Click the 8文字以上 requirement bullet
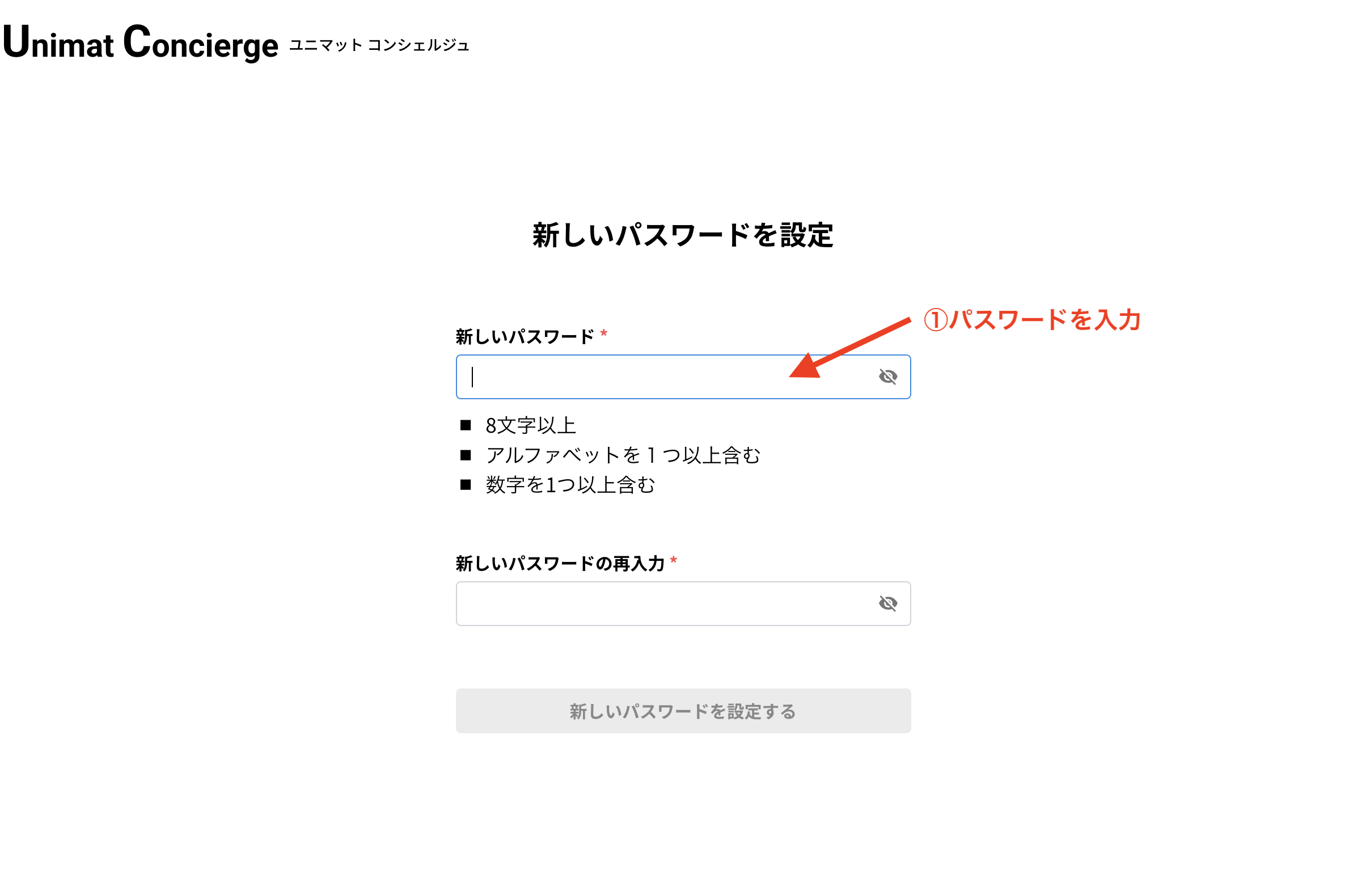The image size is (1370, 896). coord(531,425)
